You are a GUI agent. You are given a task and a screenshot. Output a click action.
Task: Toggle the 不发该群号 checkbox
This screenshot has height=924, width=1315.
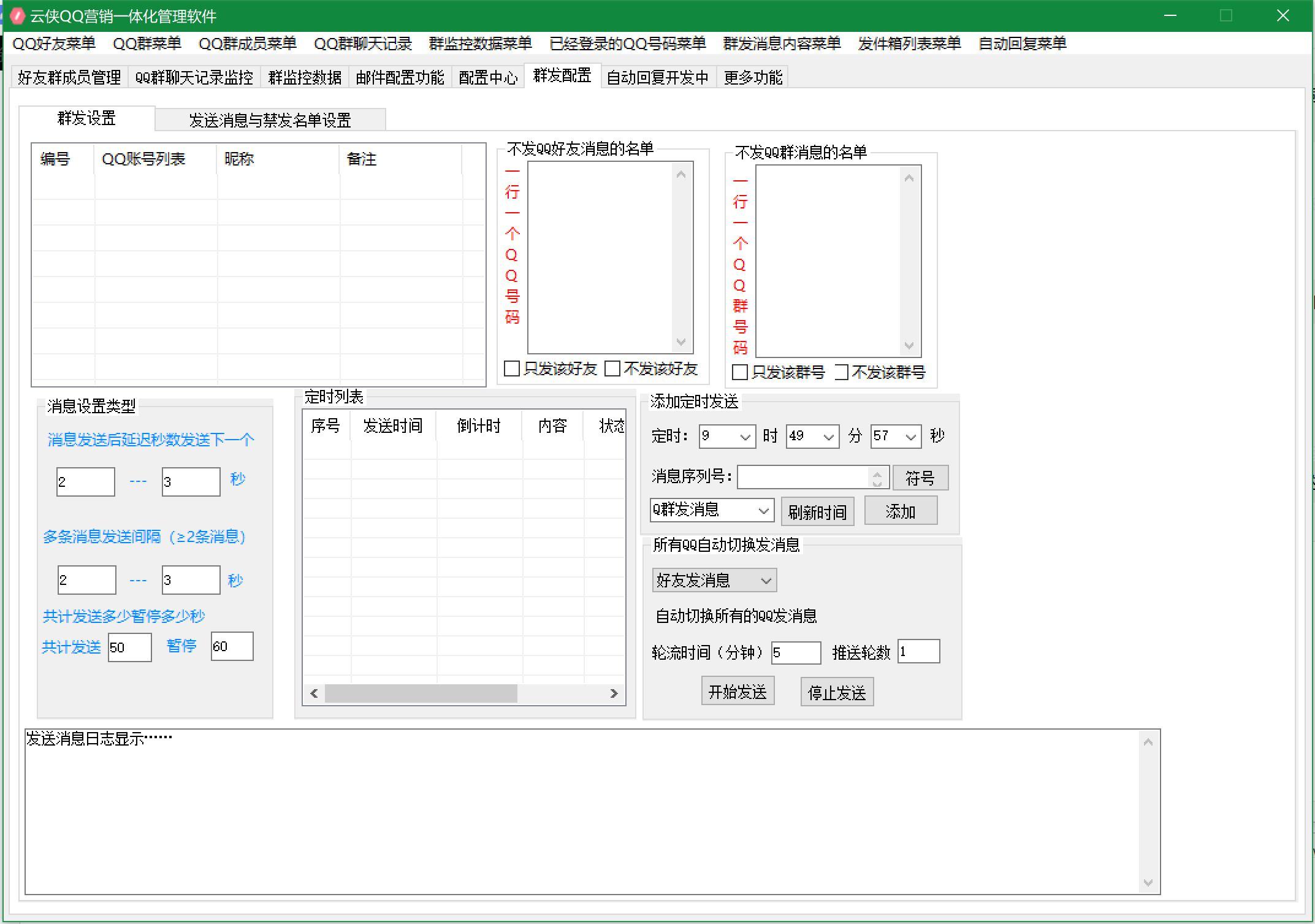tap(880, 372)
